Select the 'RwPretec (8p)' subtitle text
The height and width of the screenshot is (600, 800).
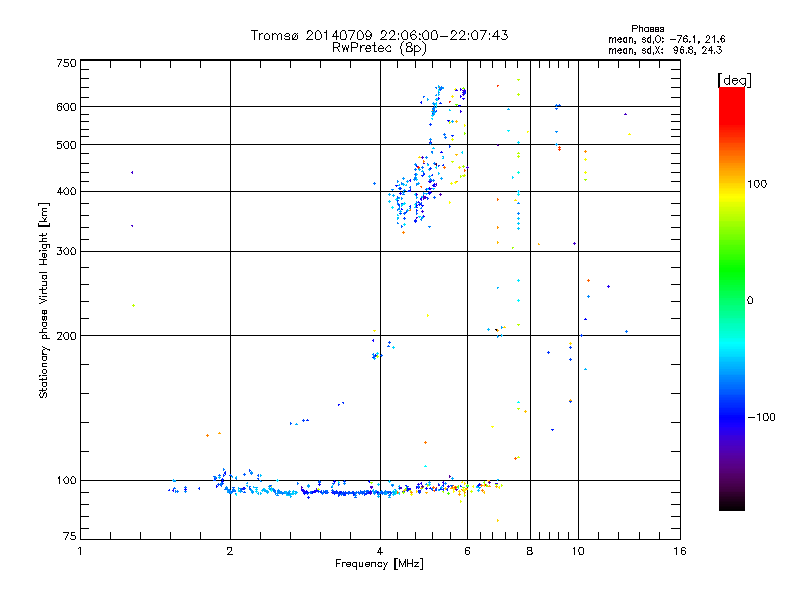click(x=379, y=48)
